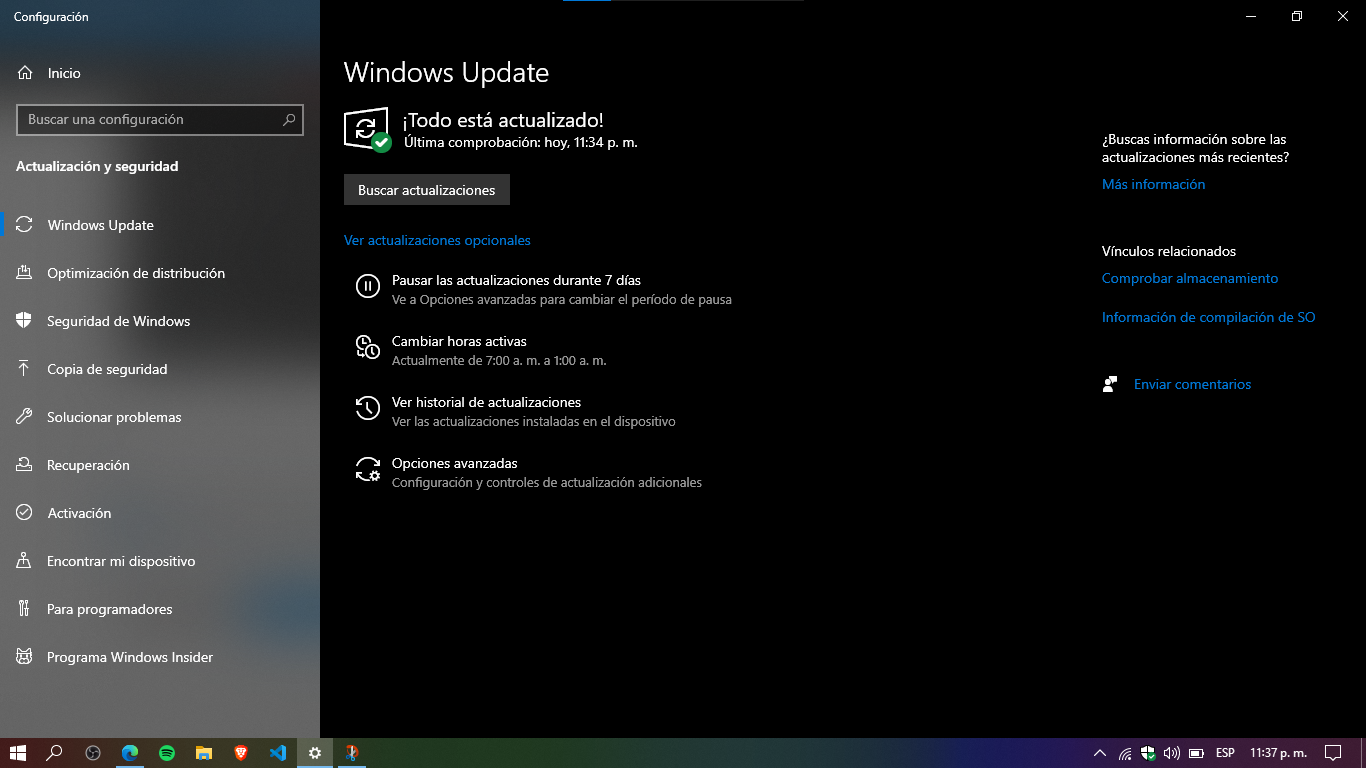This screenshot has height=768, width=1366.
Task: Open the notification action center
Action: click(1333, 753)
